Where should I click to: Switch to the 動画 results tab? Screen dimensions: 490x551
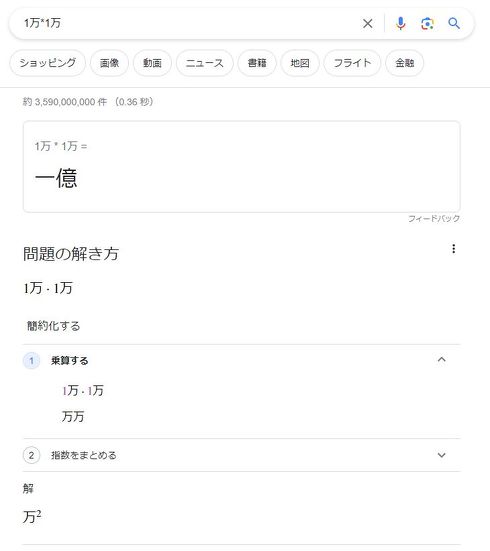(x=152, y=63)
